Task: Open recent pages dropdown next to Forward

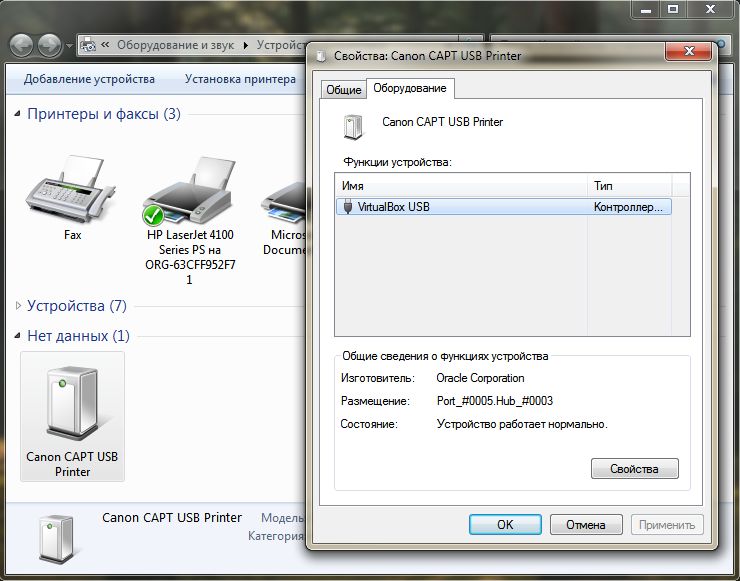Action: click(69, 46)
